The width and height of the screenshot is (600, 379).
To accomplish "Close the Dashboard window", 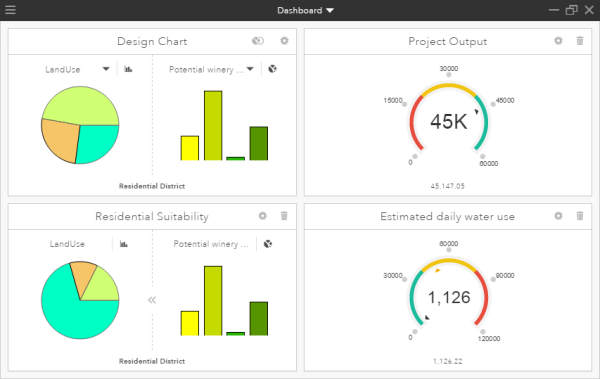I will tap(589, 10).
